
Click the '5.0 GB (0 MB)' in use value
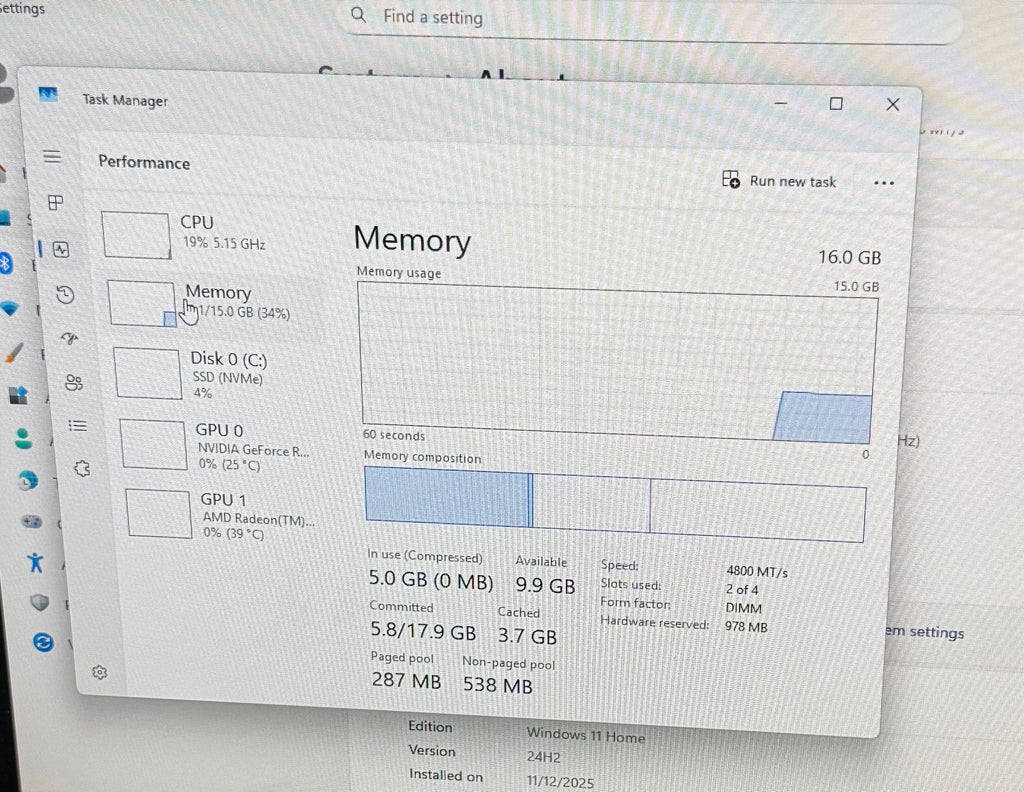(x=431, y=580)
